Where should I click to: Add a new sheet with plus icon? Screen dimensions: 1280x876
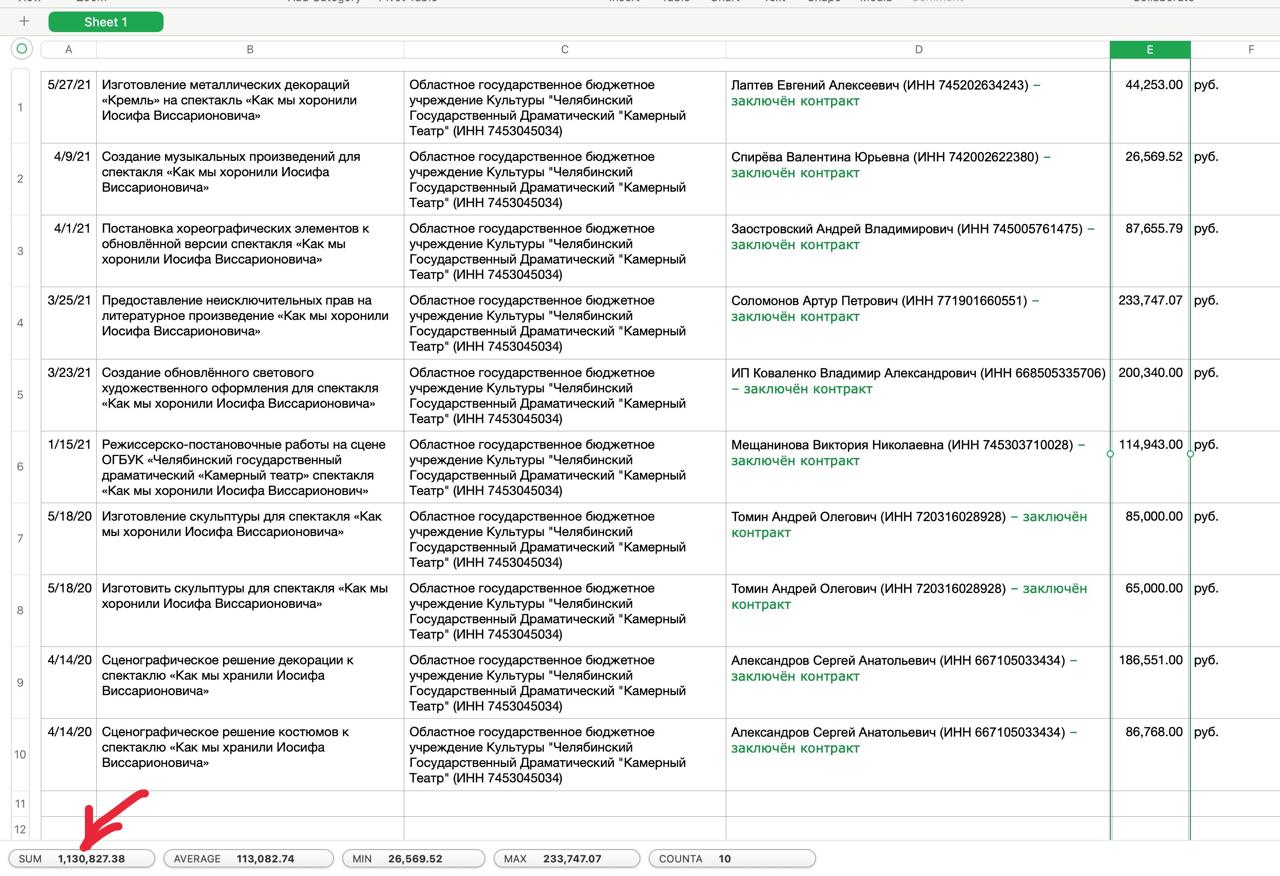(24, 21)
